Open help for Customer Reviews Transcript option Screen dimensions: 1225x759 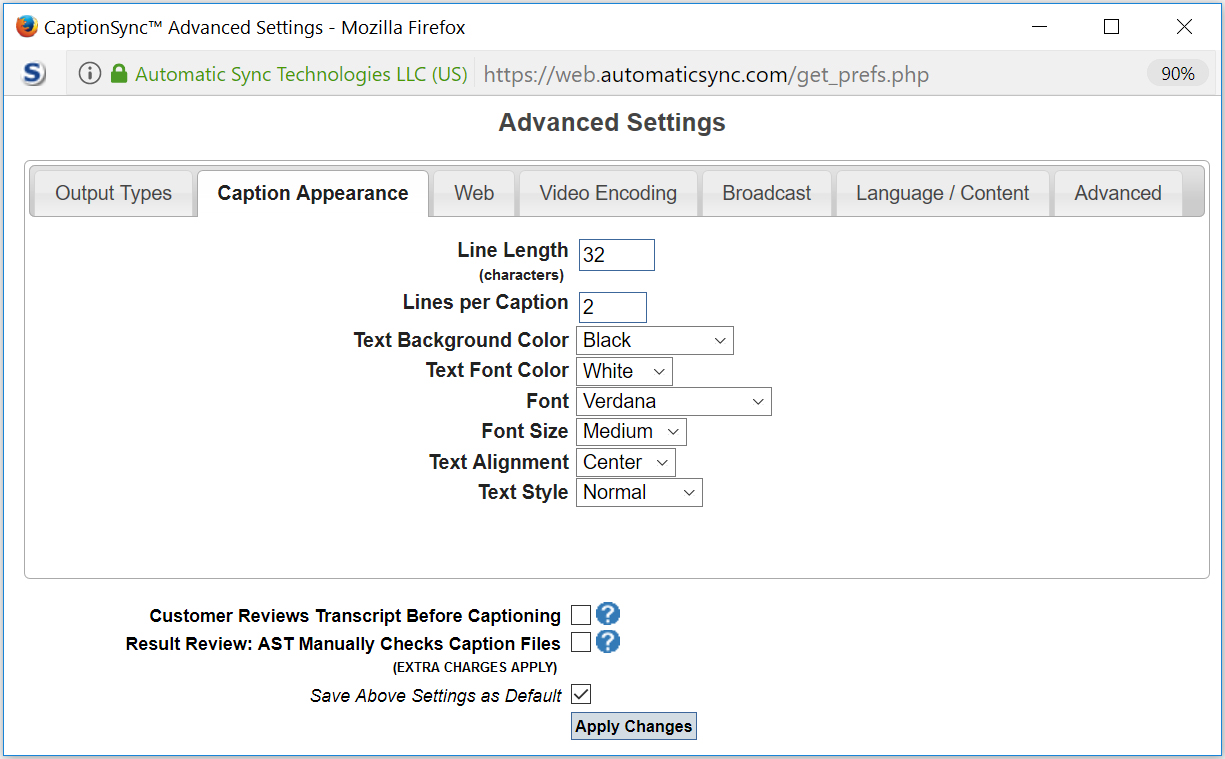tap(608, 614)
